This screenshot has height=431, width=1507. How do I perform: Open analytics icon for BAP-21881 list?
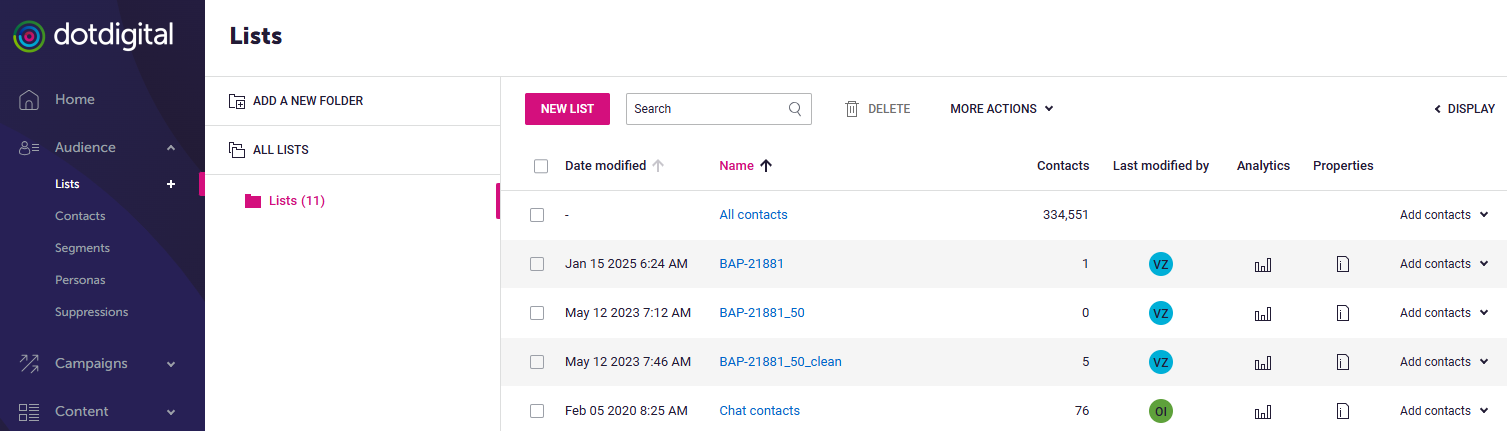(1263, 264)
